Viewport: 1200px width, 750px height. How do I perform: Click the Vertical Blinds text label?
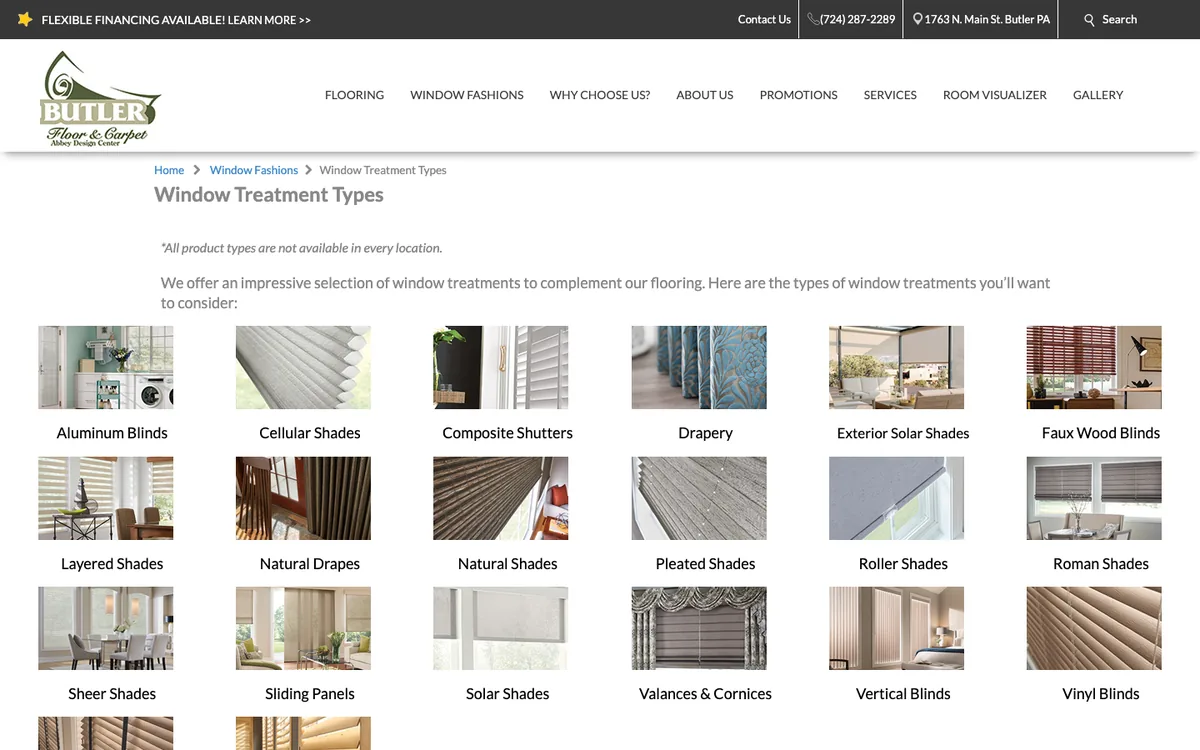(x=903, y=694)
